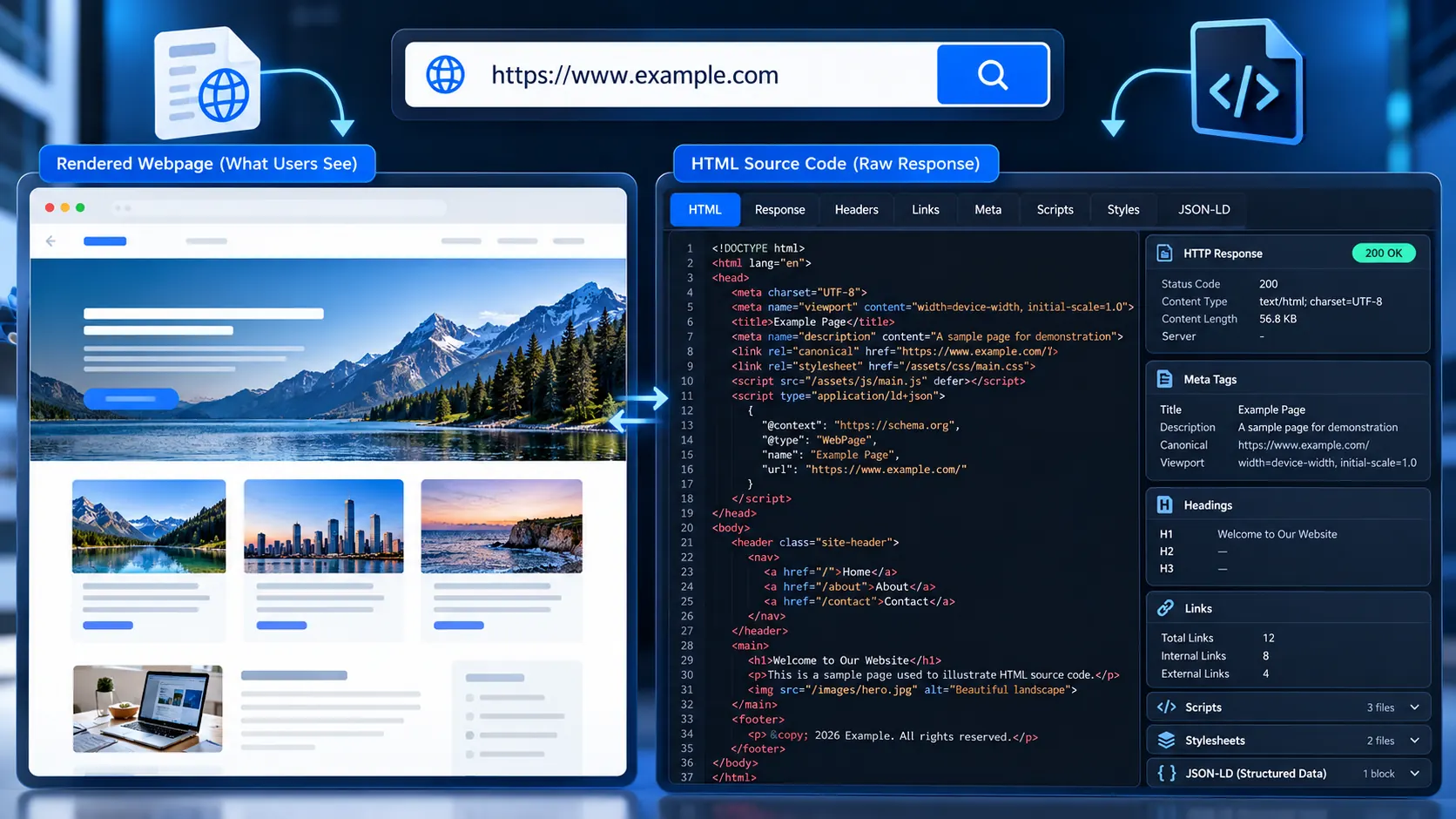The image size is (1456, 819).
Task: Click the magnifier search button in URL bar
Action: (993, 75)
